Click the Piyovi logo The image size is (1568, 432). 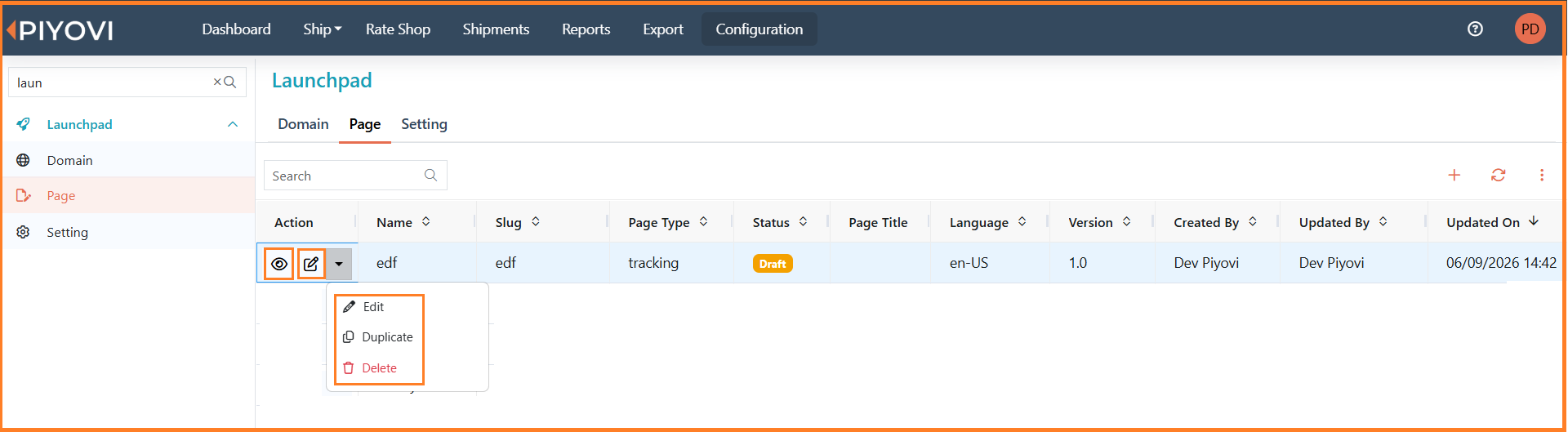pyautogui.click(x=60, y=30)
